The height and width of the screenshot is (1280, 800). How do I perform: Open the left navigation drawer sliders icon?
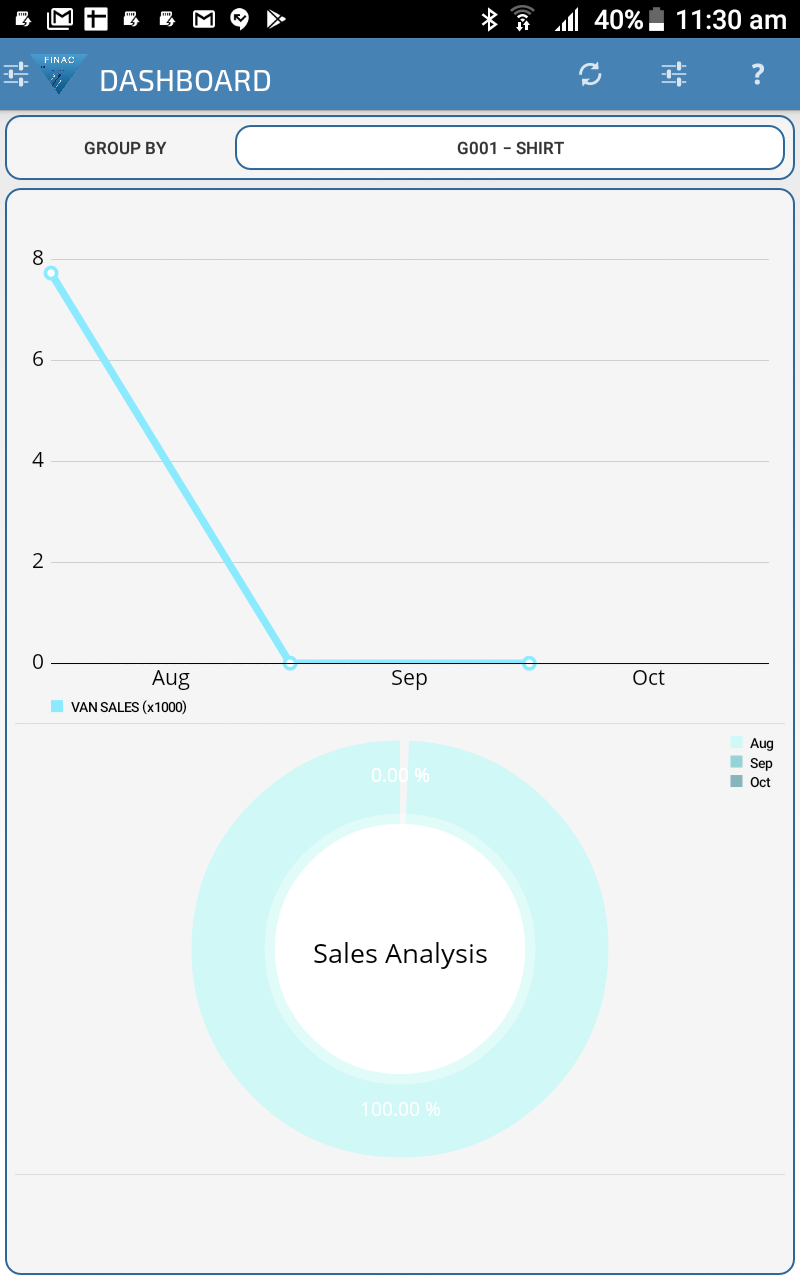tap(16, 74)
